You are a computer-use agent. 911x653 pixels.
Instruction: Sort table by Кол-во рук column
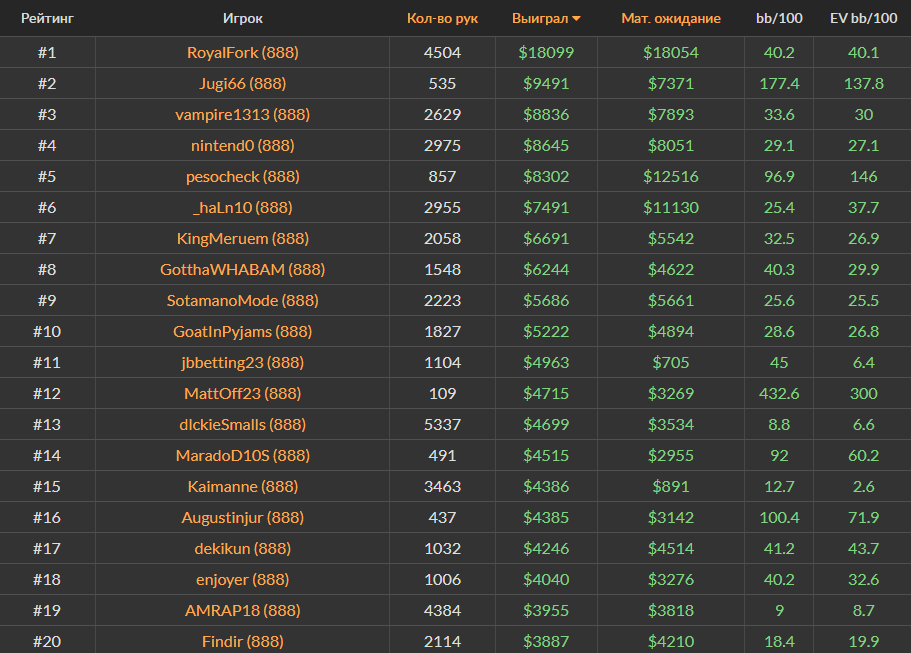[x=442, y=19]
